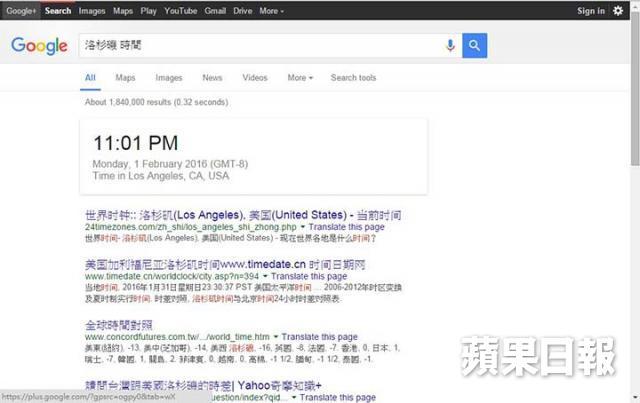Viewport: 640px width, 403px height.
Task: Click Translate this page for timedate.cn result
Action: point(309,276)
